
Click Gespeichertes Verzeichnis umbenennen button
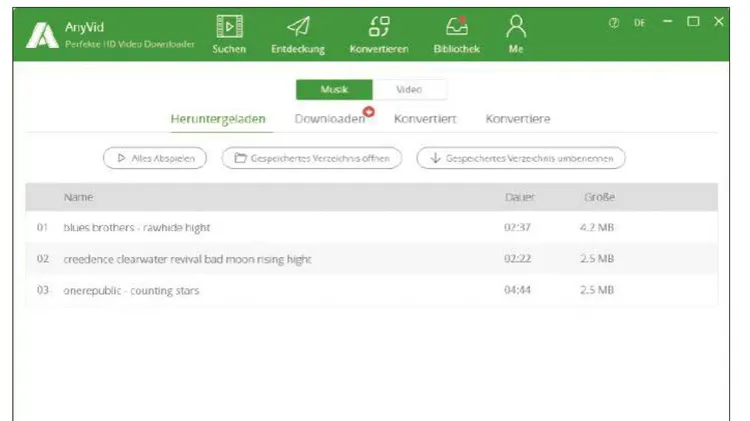521,158
